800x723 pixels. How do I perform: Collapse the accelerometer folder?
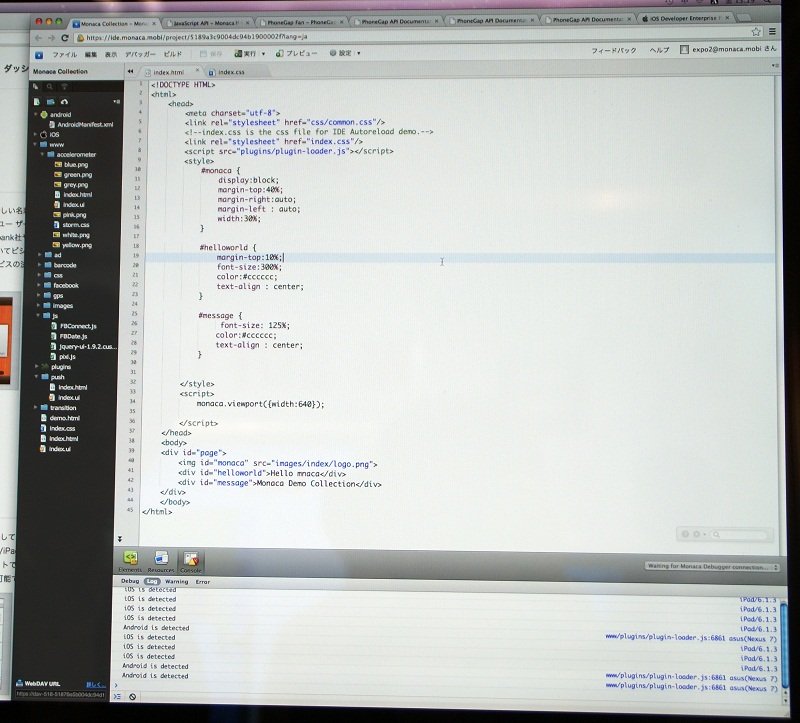[42, 155]
